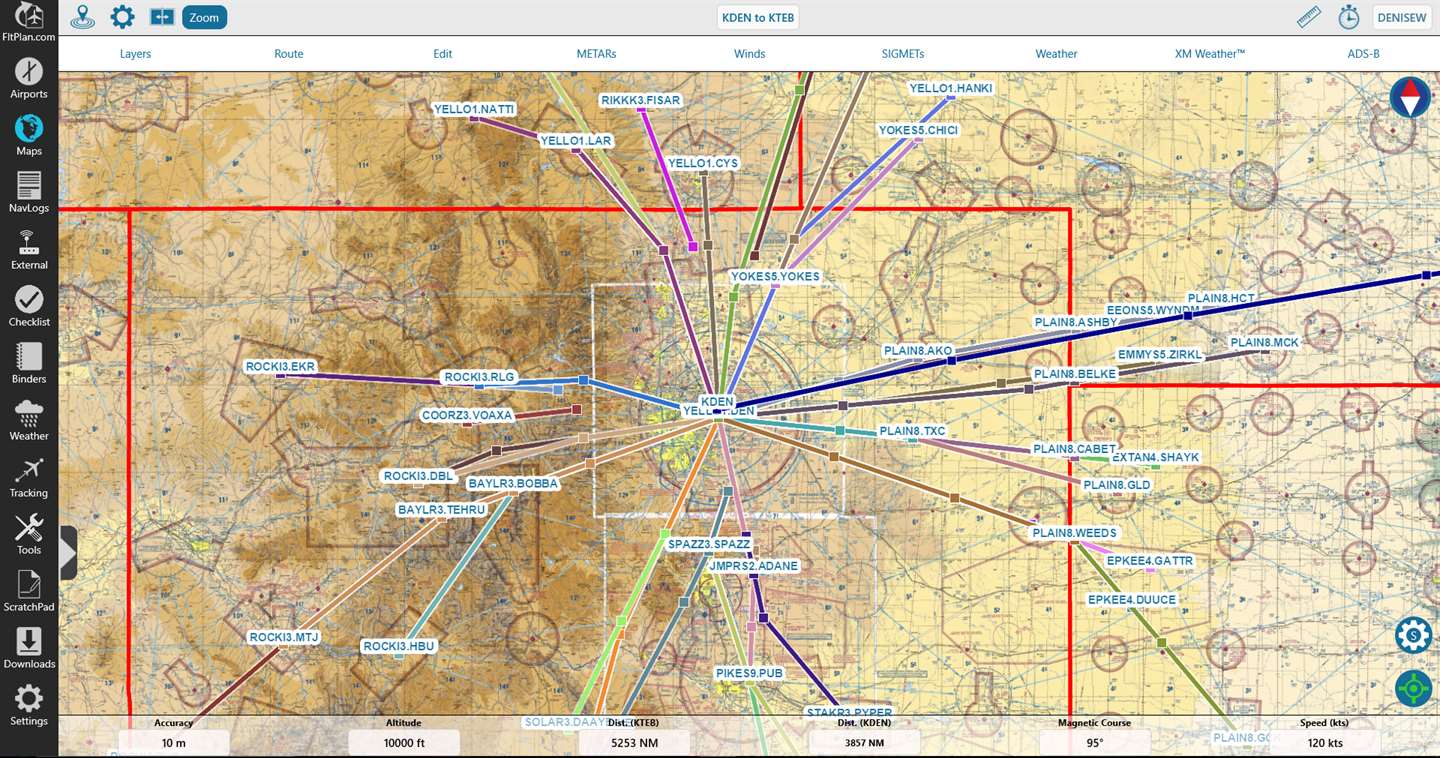Open Settings in the sidebar
The image size is (1440, 758).
click(29, 705)
